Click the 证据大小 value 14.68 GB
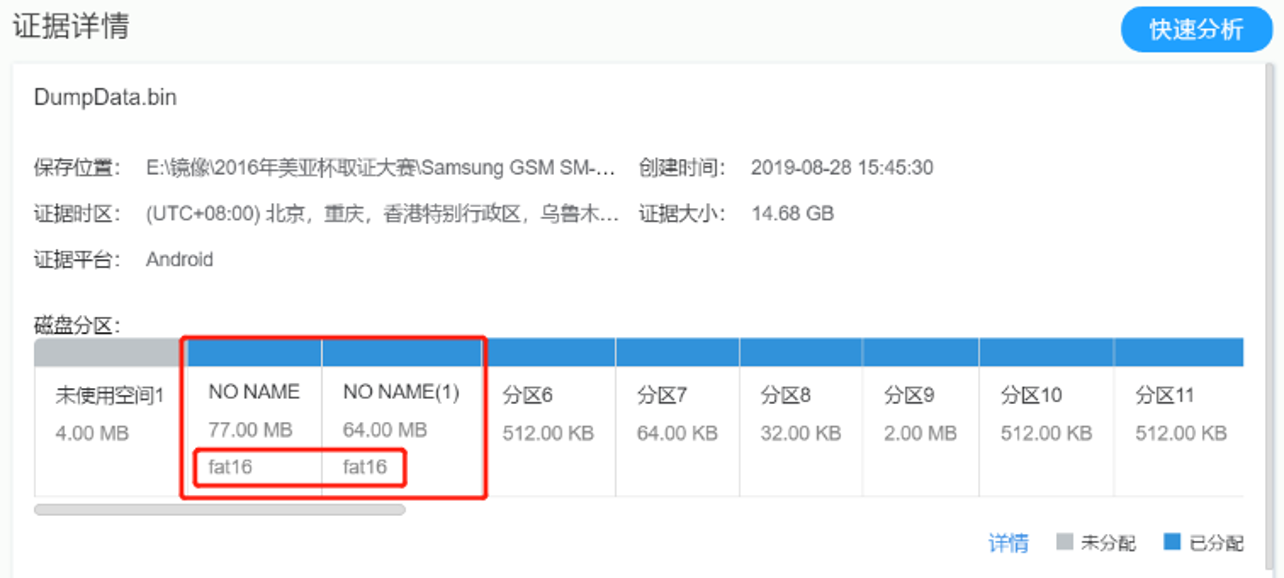1284x578 pixels. (792, 213)
